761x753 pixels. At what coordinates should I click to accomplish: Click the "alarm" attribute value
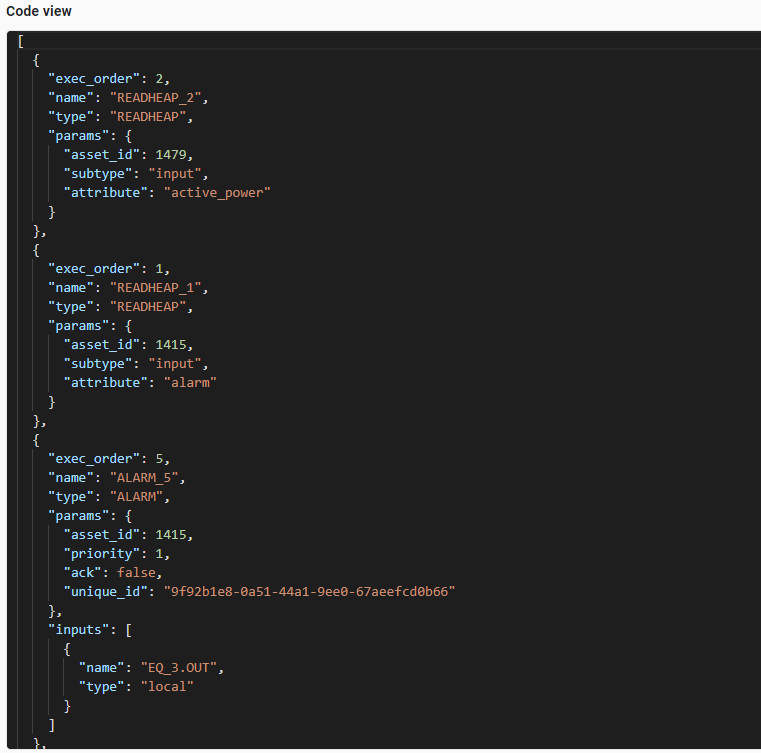[190, 383]
